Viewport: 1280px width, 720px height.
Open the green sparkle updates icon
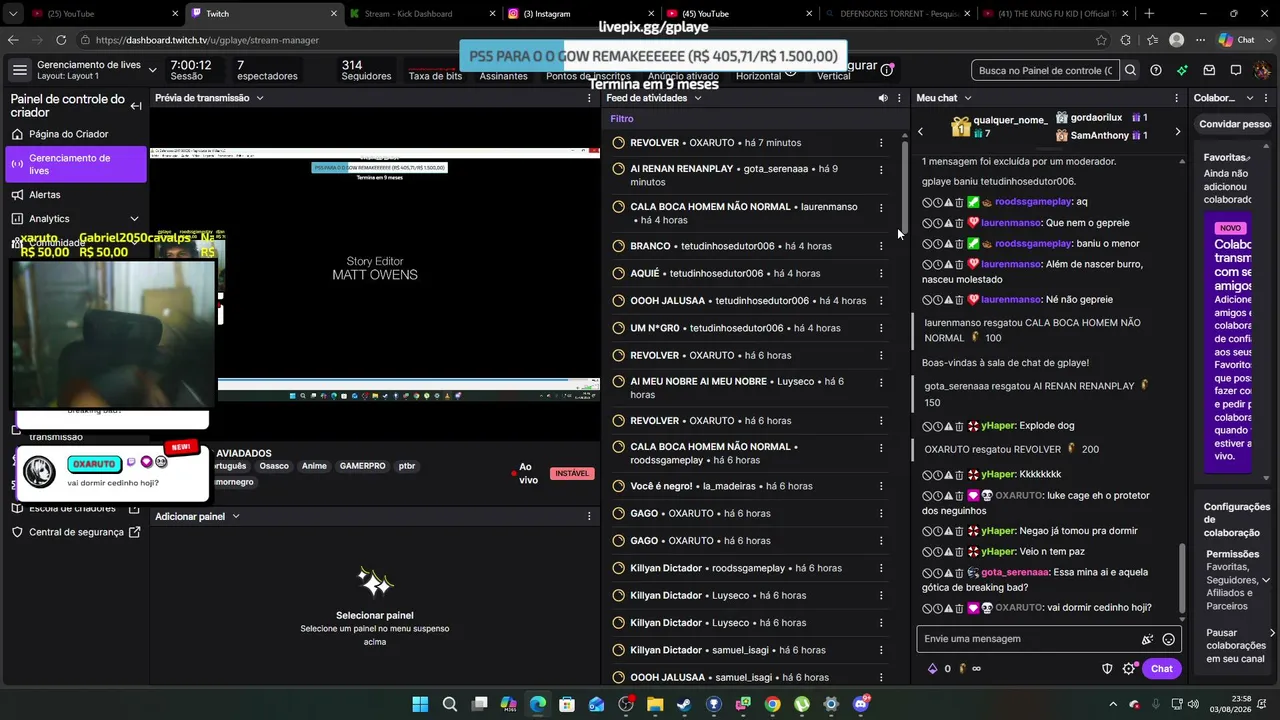[x=1182, y=70]
